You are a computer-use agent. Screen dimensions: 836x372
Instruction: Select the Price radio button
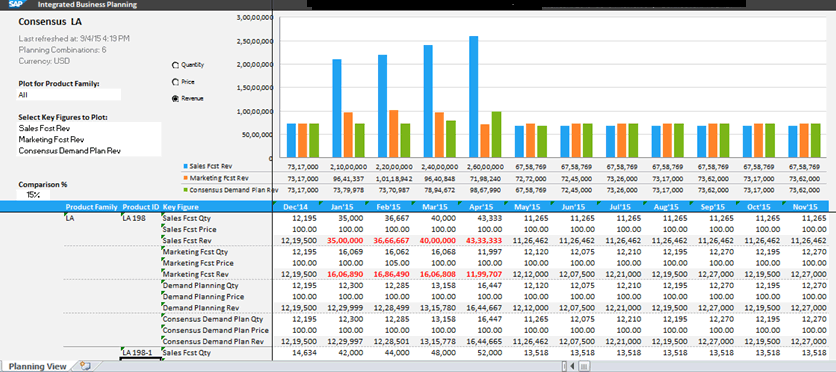[175, 83]
